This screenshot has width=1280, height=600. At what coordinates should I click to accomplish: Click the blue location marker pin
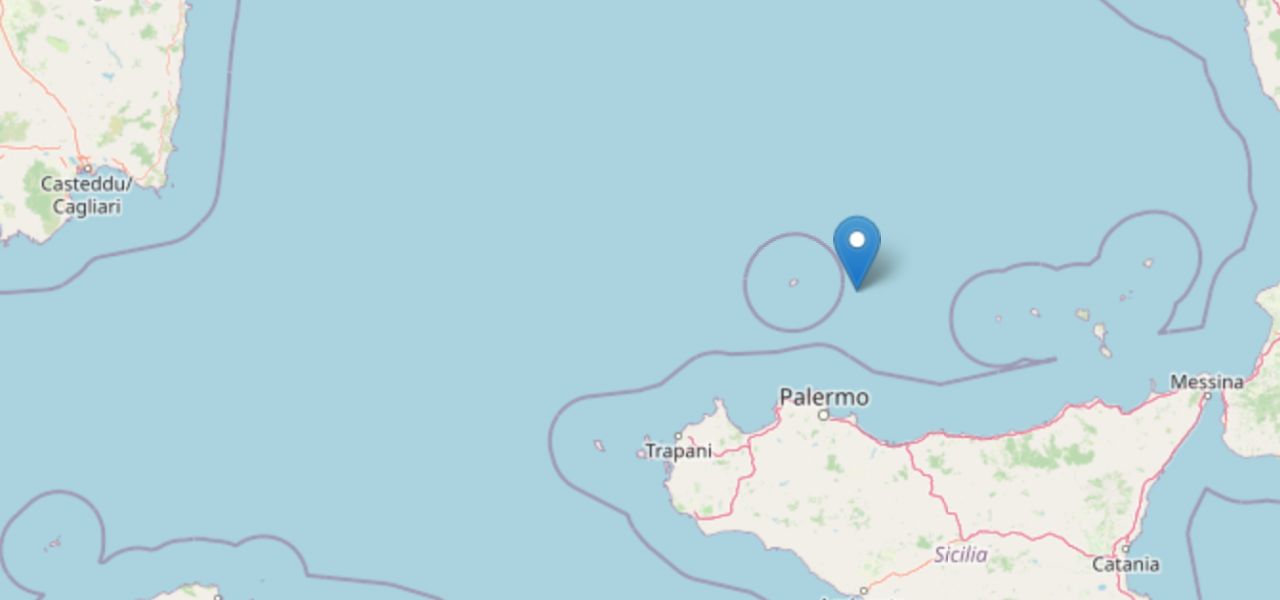(x=857, y=252)
